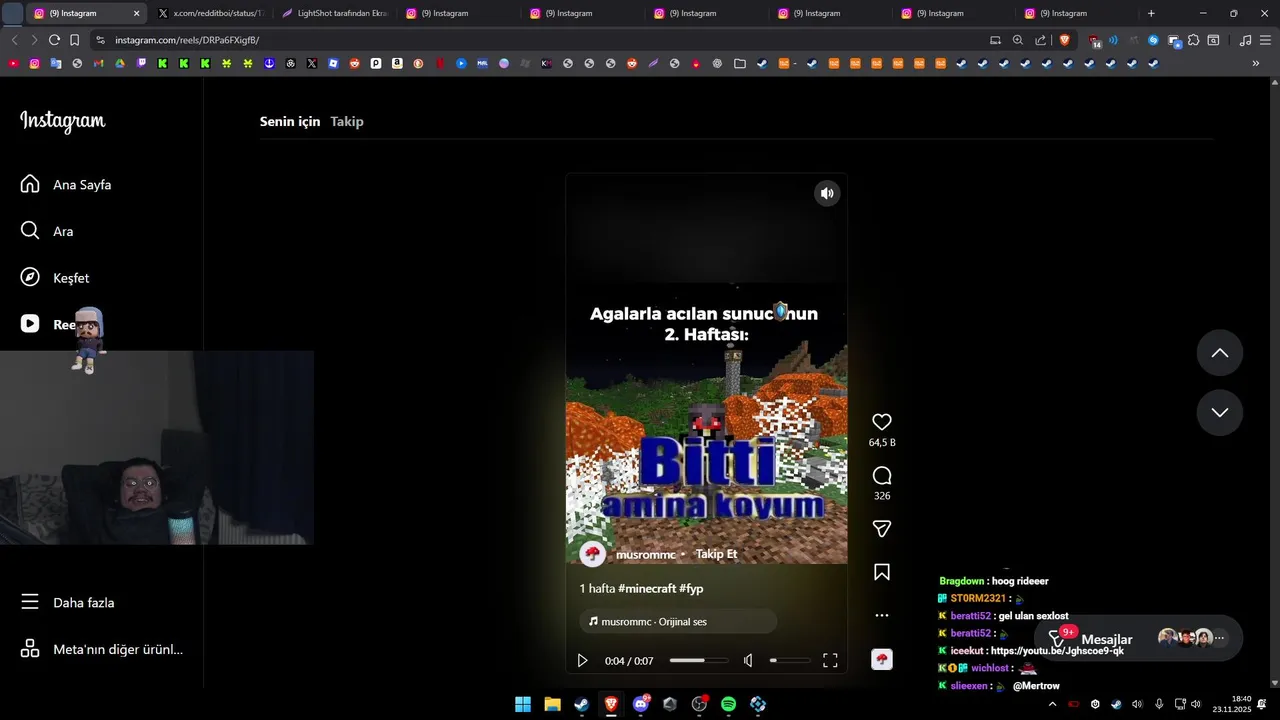Show hidden bookmarks with double chevron

point(1256,63)
